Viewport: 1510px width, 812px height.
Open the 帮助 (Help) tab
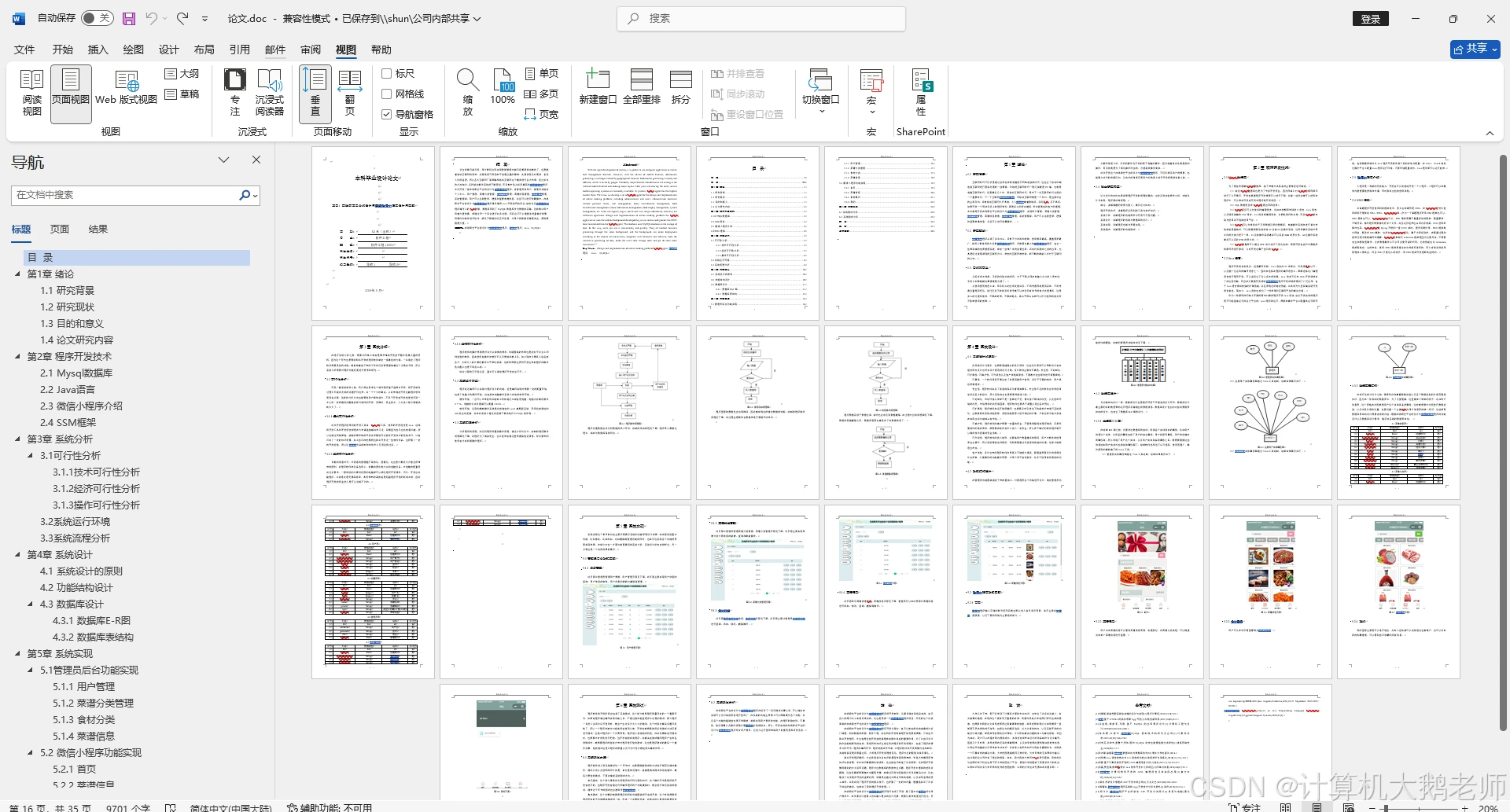coord(381,50)
